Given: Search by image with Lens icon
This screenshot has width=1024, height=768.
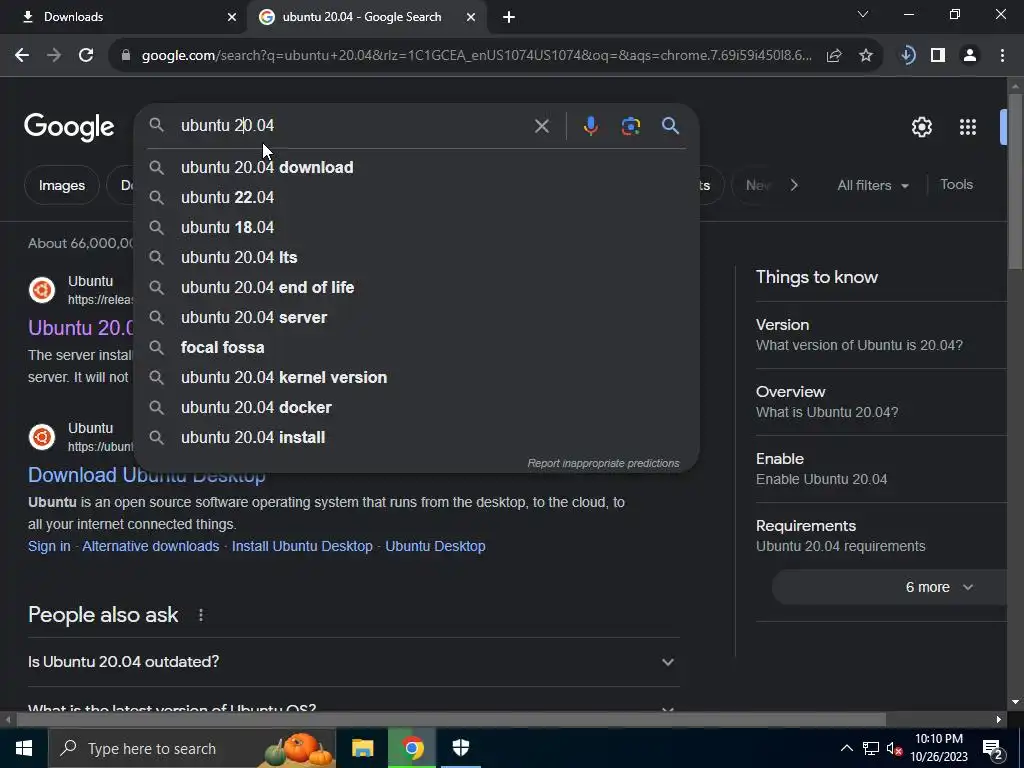Looking at the screenshot, I should 631,126.
